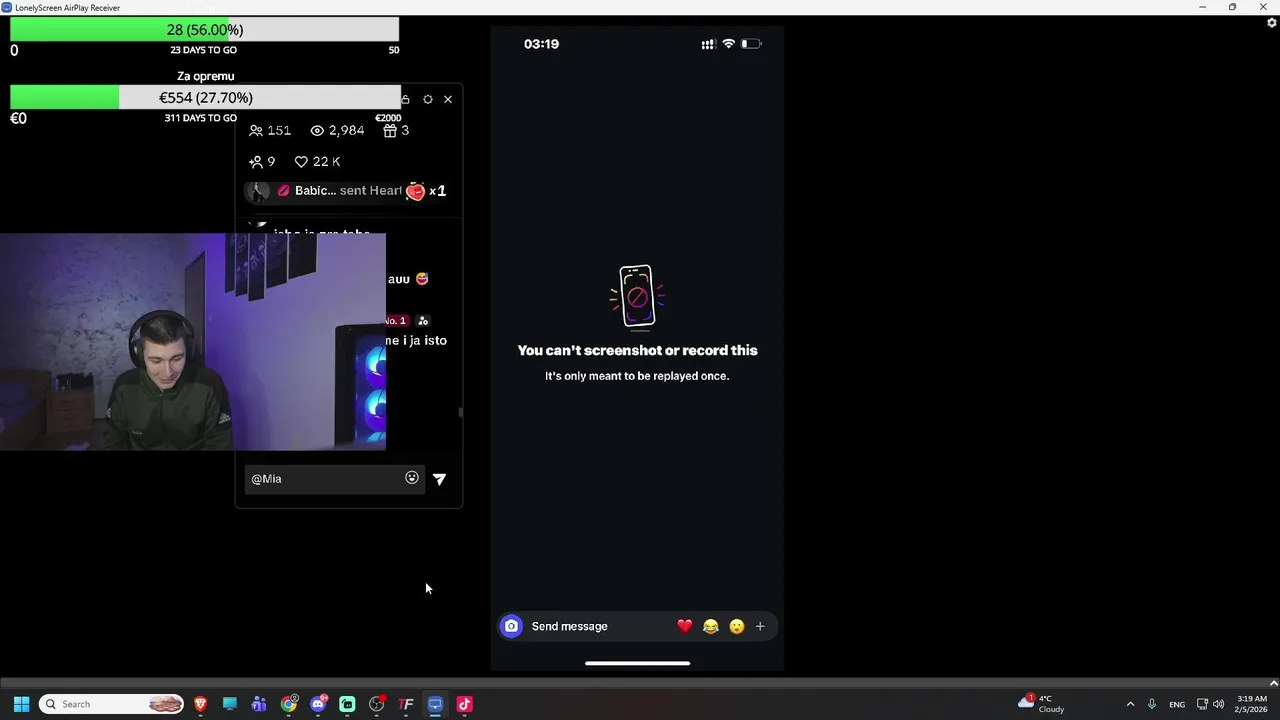Open the TF app from taskbar
1280x720 pixels.
click(406, 704)
